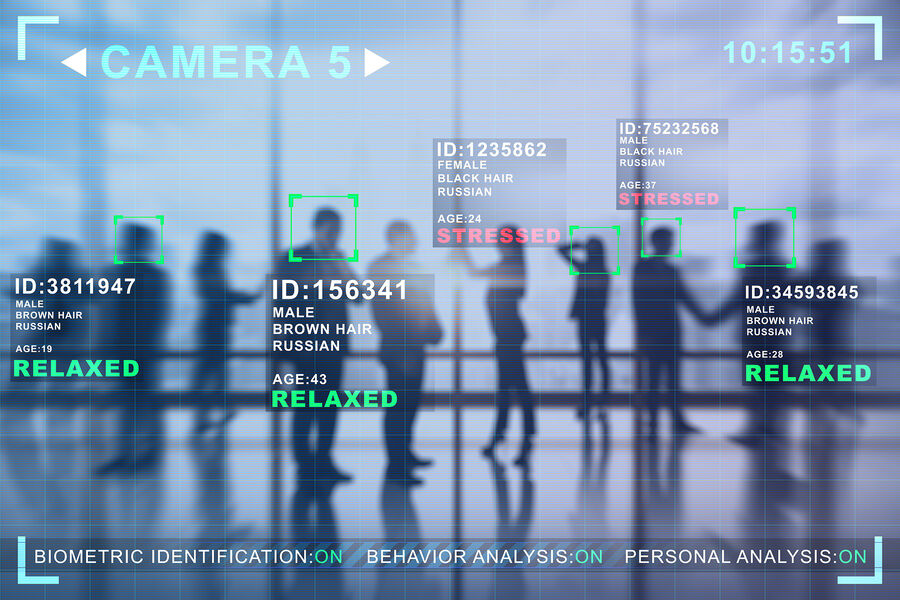Image resolution: width=900 pixels, height=600 pixels.
Task: Click the green RELAXED label under AGE:28
Action: tap(808, 373)
